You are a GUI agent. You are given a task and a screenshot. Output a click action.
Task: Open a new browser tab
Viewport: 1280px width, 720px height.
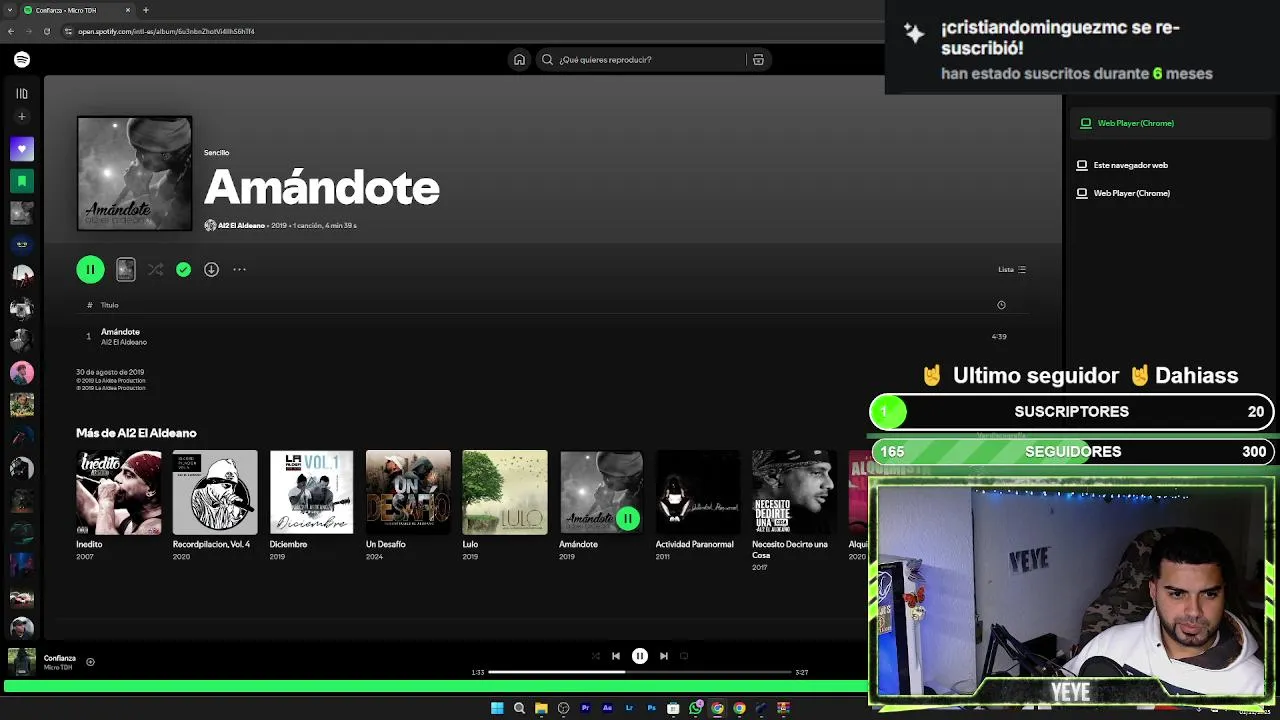pos(146,10)
